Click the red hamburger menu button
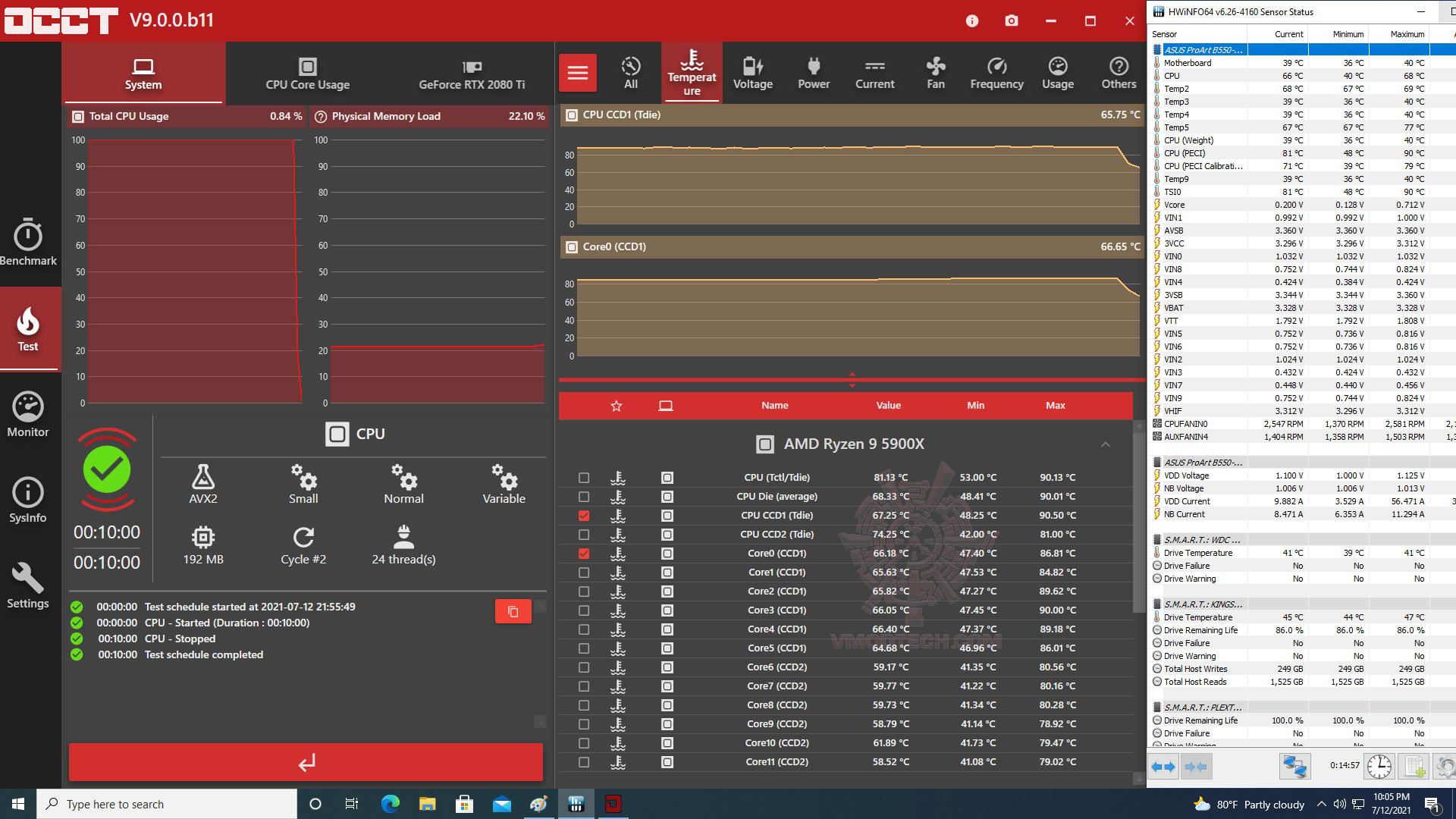This screenshot has height=819, width=1456. [578, 73]
